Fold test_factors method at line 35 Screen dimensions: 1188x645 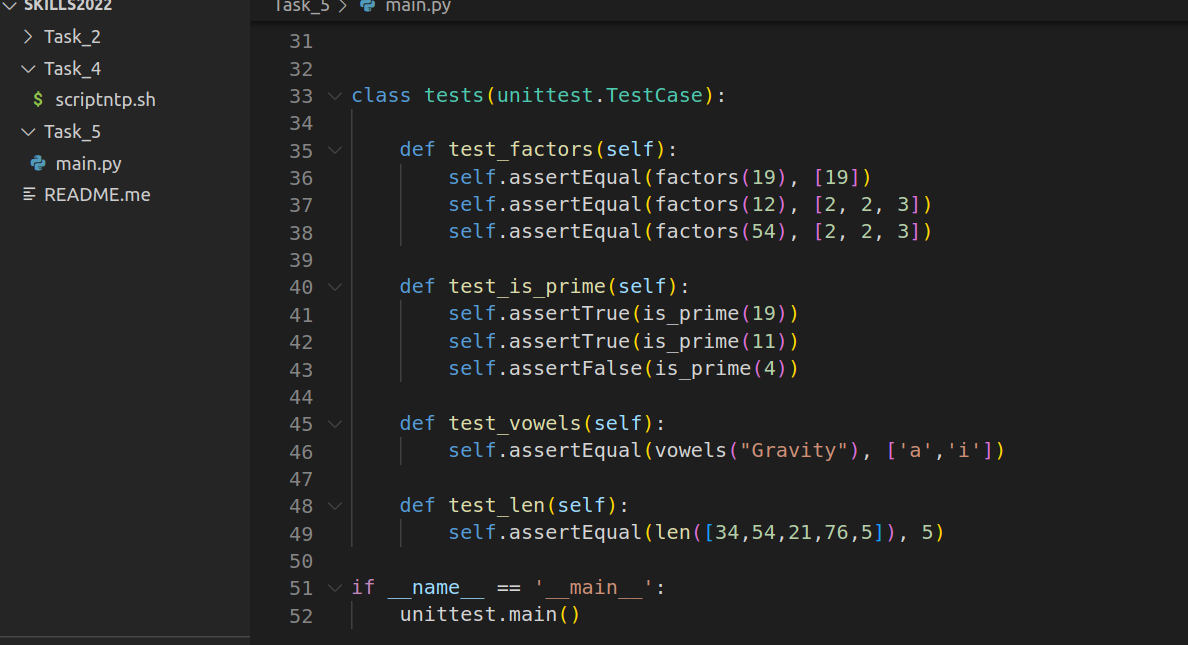pyautogui.click(x=335, y=150)
